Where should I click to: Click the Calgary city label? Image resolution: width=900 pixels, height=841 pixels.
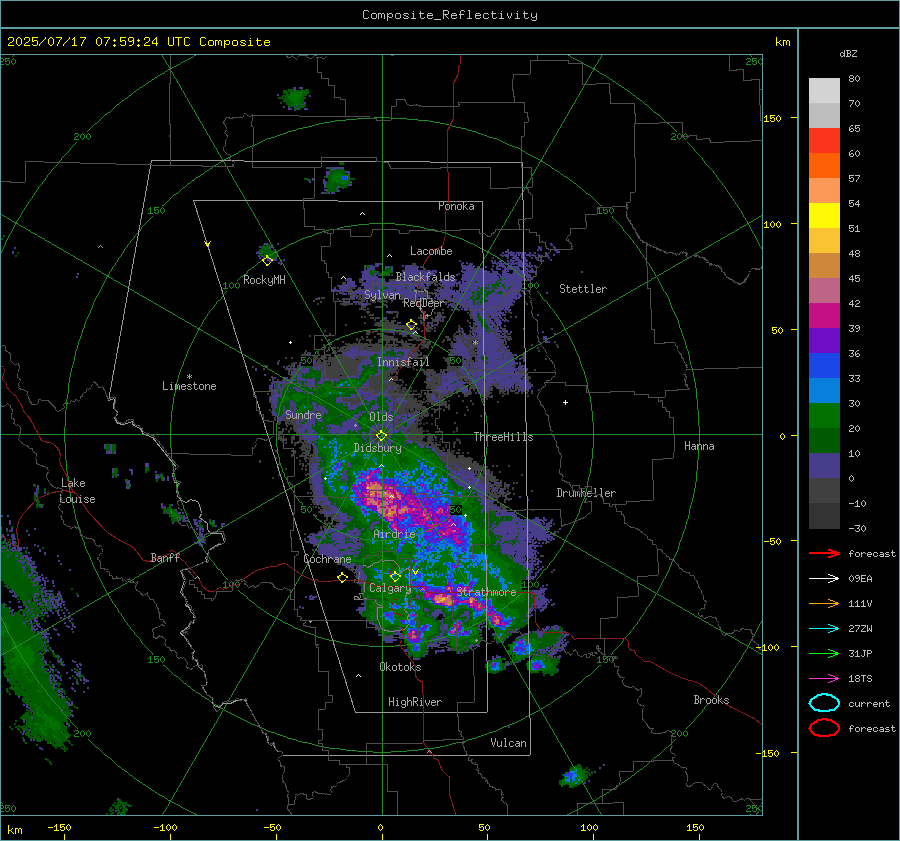pyautogui.click(x=390, y=588)
